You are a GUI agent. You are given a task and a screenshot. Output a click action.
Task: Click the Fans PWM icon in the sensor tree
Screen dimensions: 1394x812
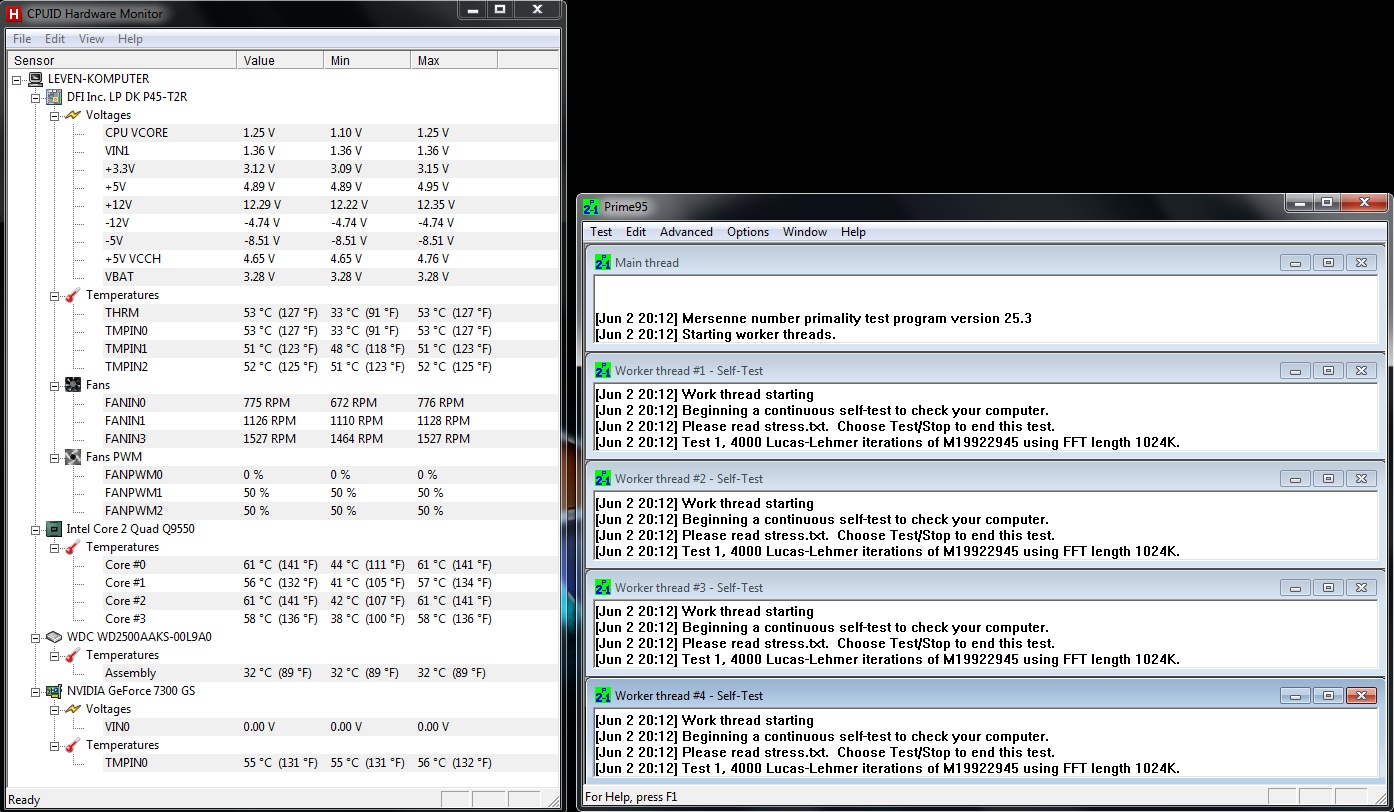pyautogui.click(x=73, y=457)
